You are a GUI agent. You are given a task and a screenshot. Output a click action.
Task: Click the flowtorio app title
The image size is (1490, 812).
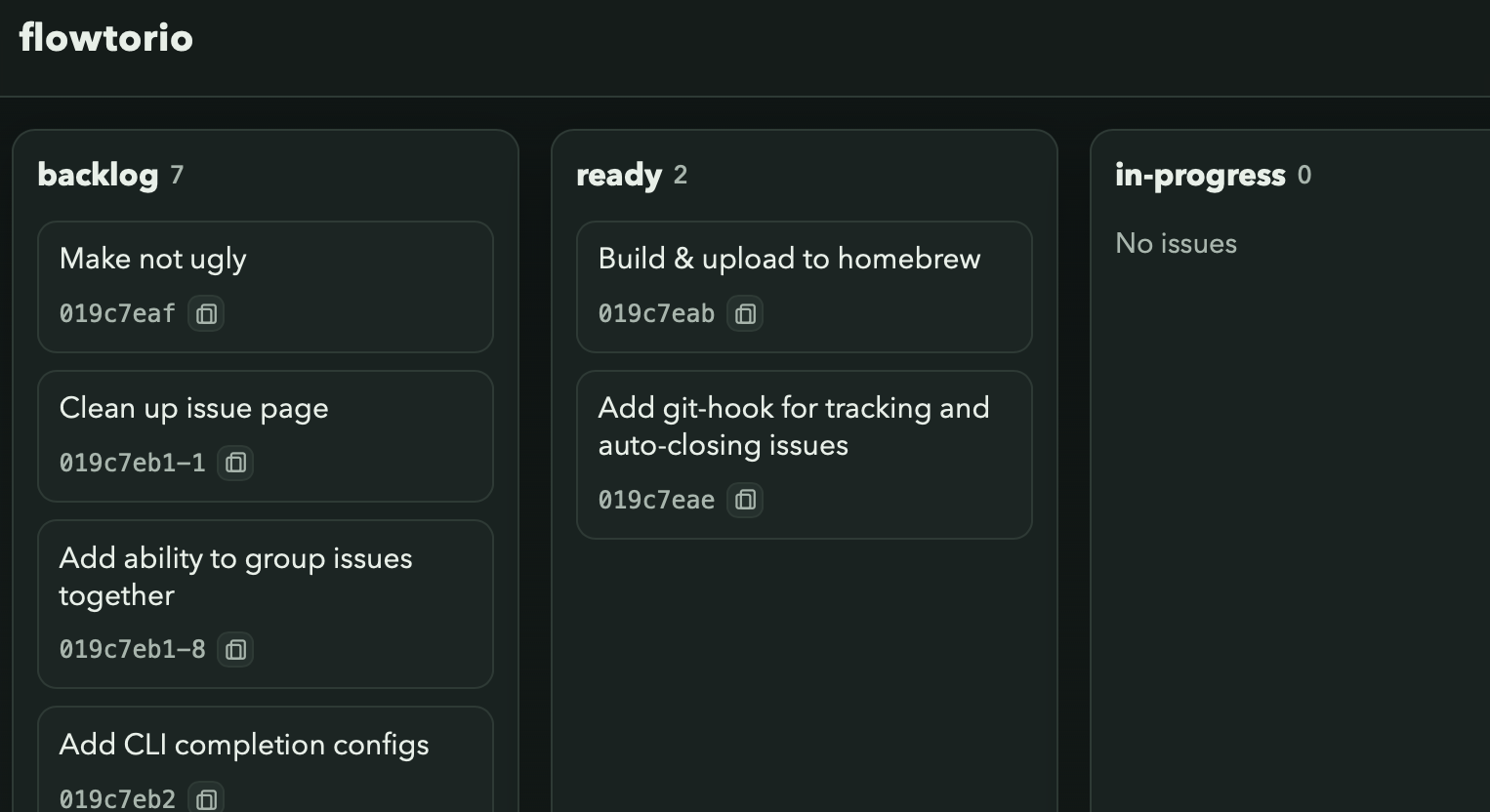[105, 37]
